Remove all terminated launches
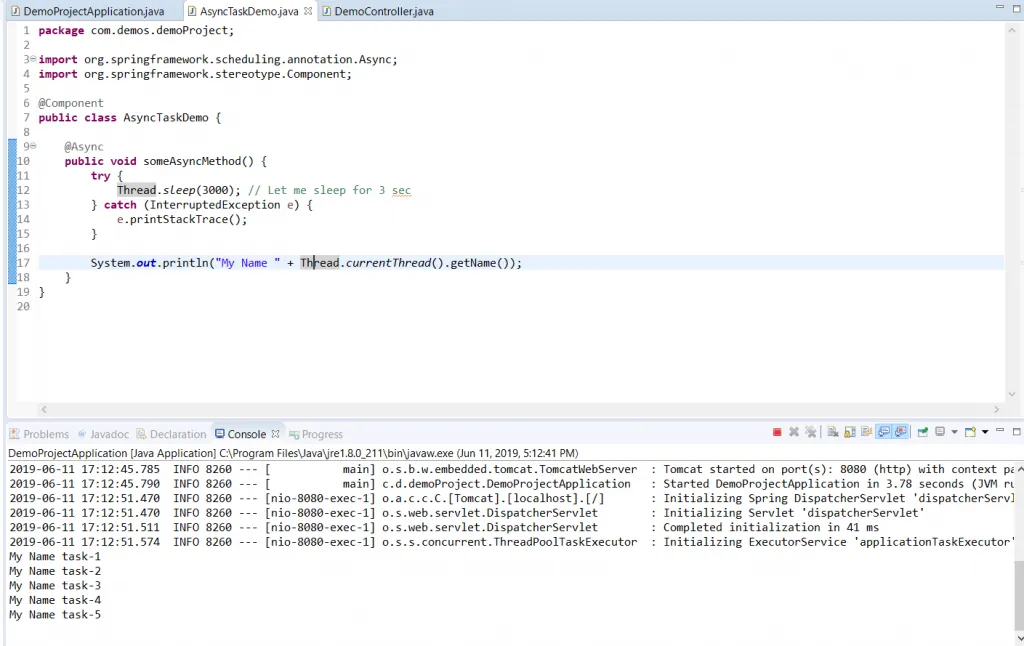This screenshot has height=646, width=1024. tap(809, 431)
